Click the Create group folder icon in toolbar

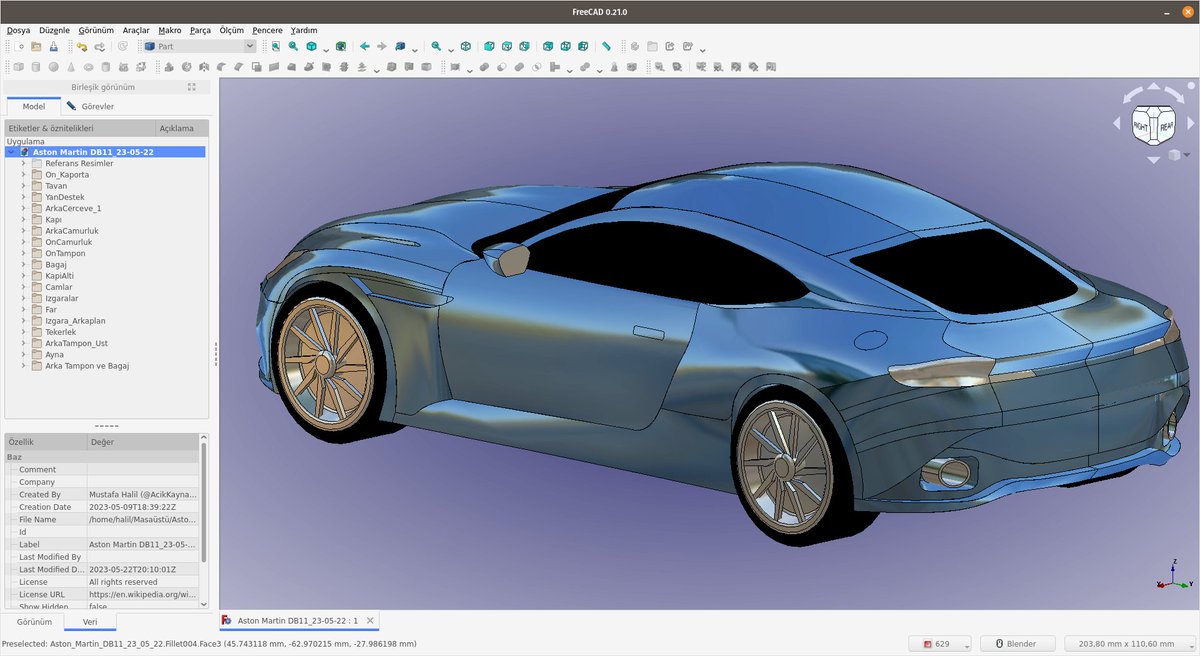coord(652,46)
